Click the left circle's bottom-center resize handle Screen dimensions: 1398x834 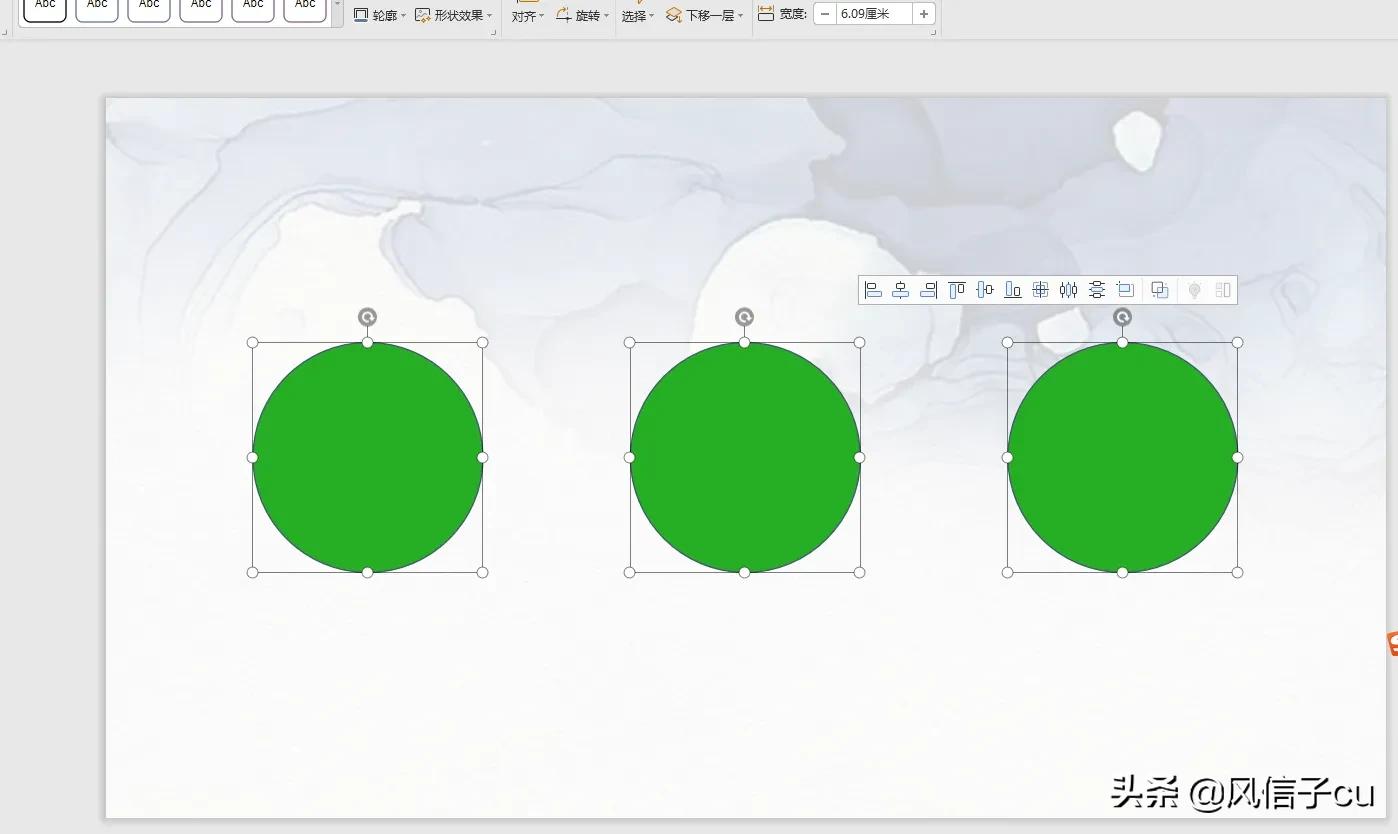367,572
